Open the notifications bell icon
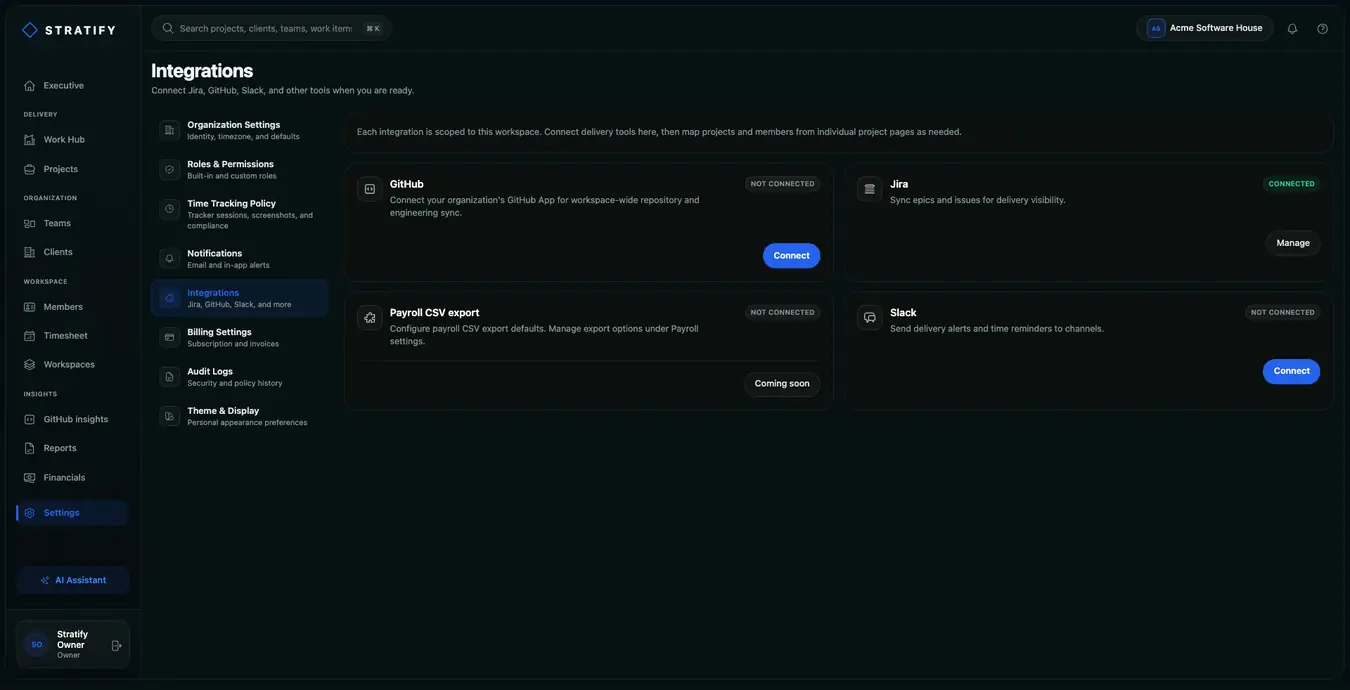The image size is (1350, 690). [1292, 29]
